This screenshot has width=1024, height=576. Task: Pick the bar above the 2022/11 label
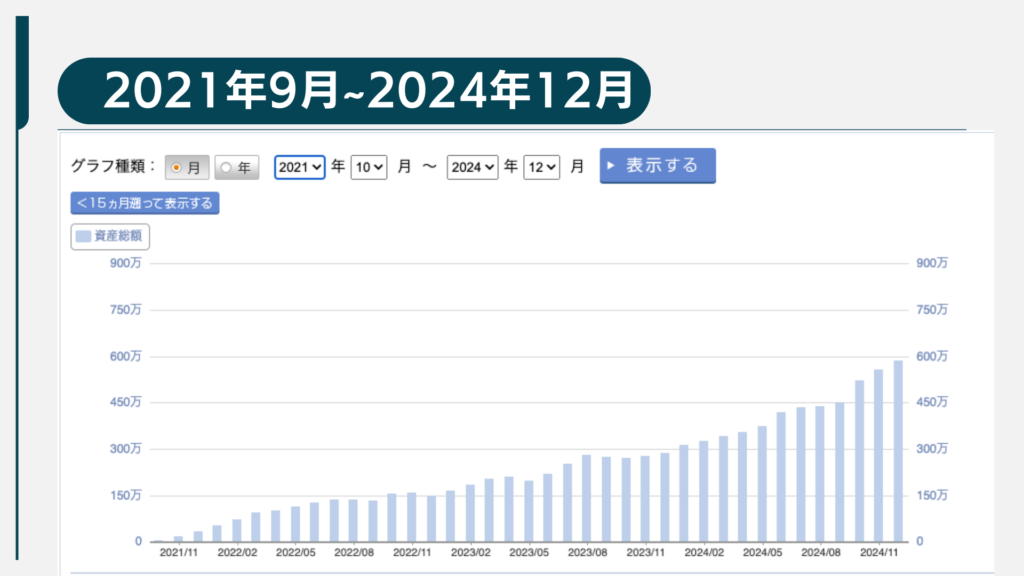pos(411,517)
